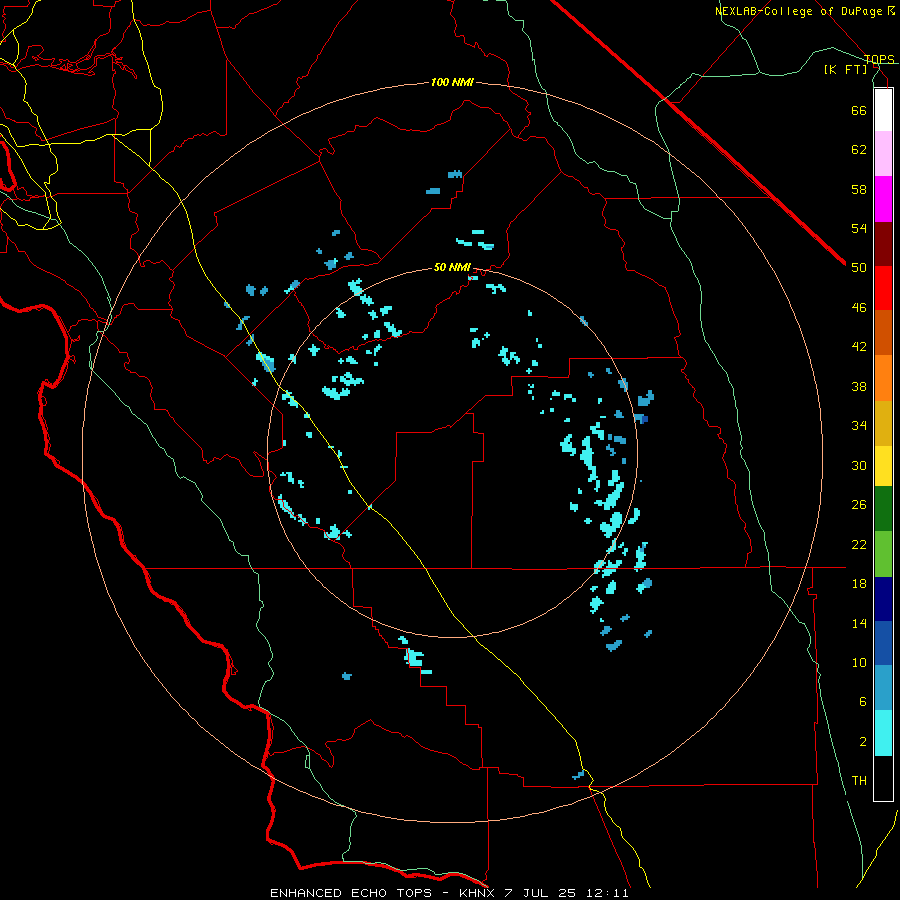Click the legend value 66
The height and width of the screenshot is (900, 900).
pyautogui.click(x=859, y=110)
